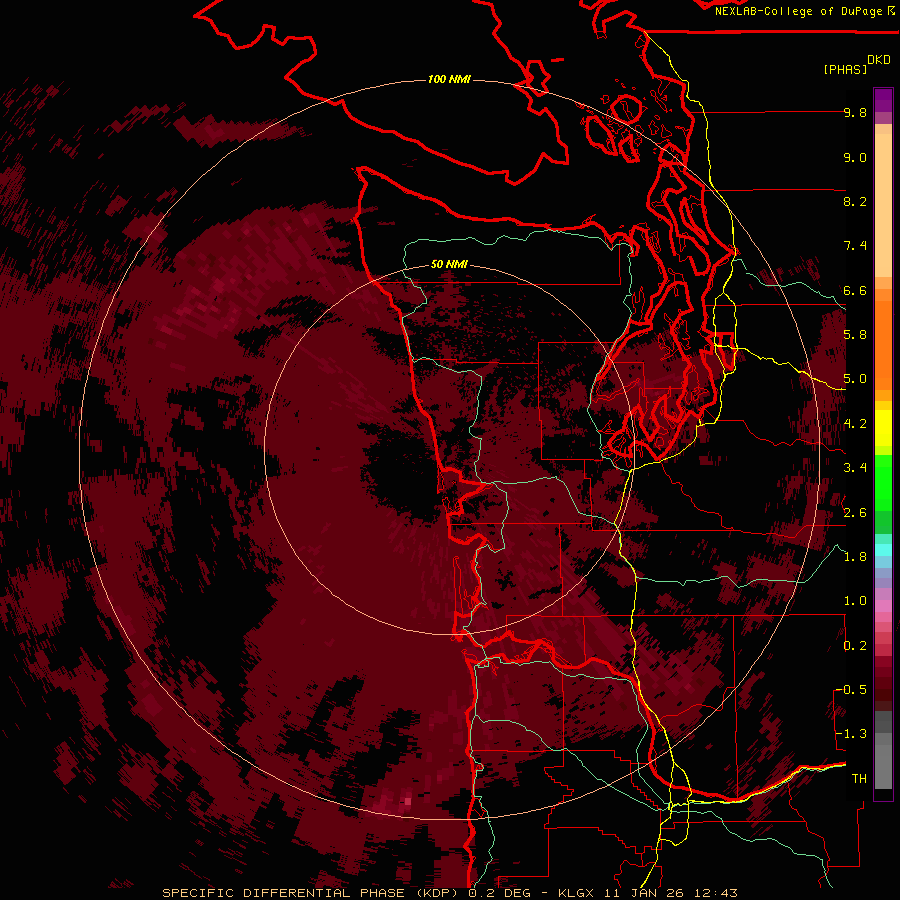Click the TH threshold label on the legend
Screen dimensions: 900x900
point(859,779)
